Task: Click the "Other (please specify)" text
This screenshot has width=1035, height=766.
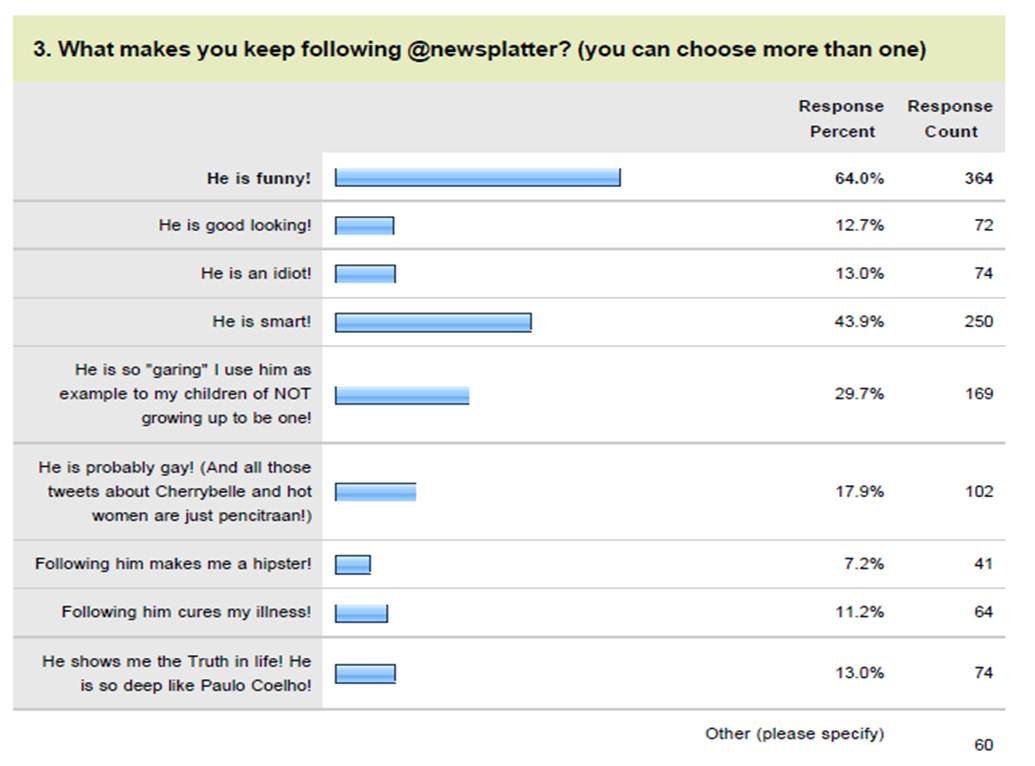Action: 794,734
